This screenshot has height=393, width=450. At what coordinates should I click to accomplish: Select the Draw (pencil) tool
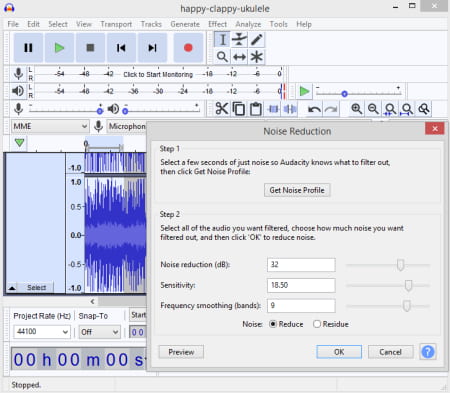point(256,40)
